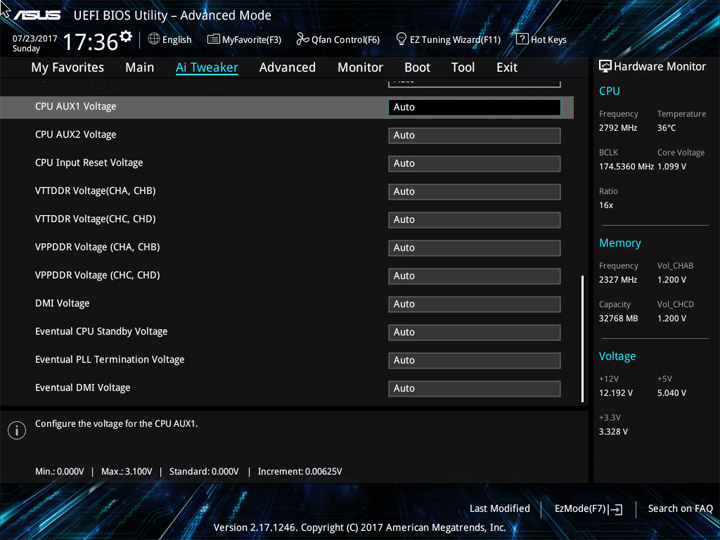
Task: Select the DMI Voltage label
Action: [x=62, y=304]
